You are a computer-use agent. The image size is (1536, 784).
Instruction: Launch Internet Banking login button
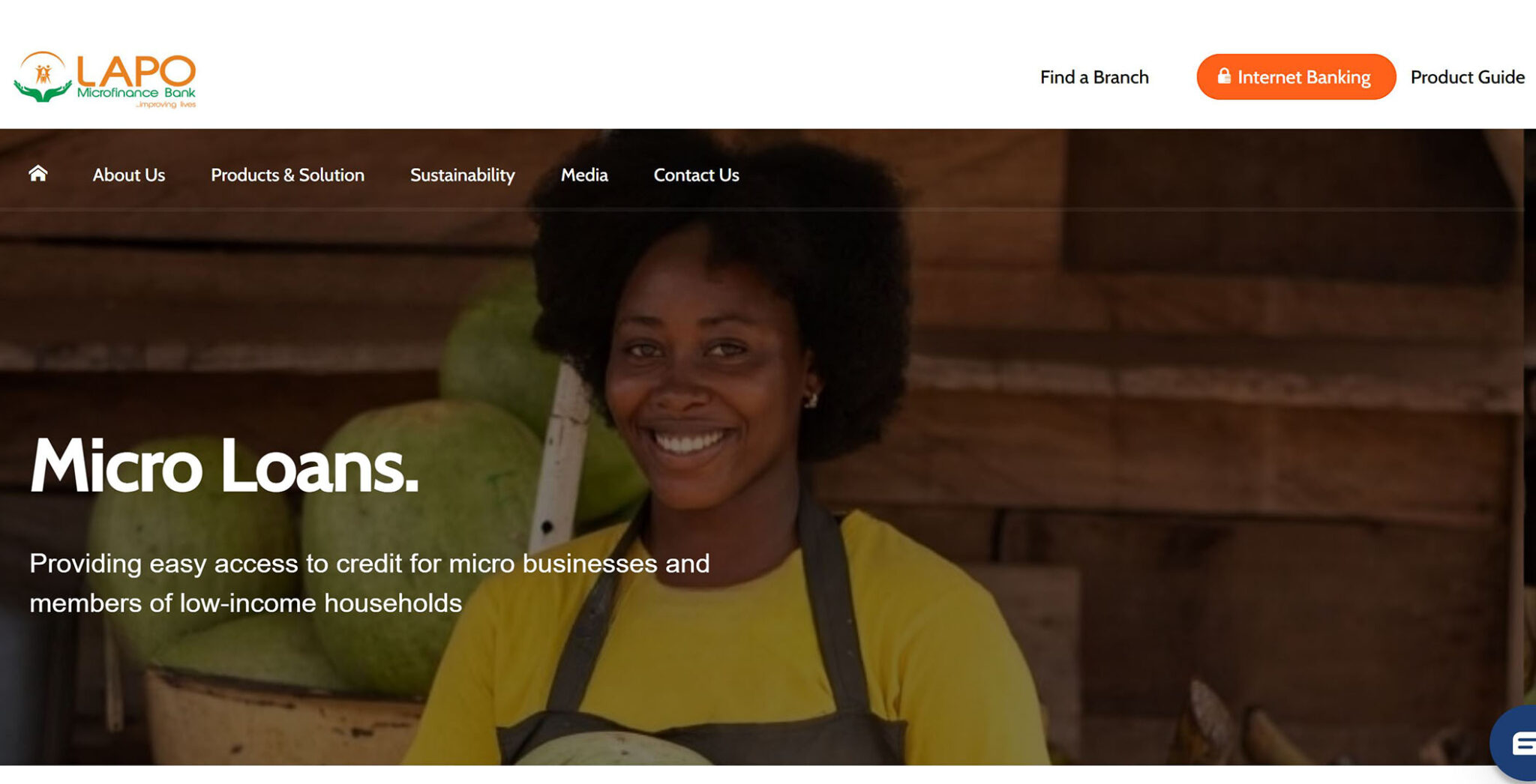1295,76
